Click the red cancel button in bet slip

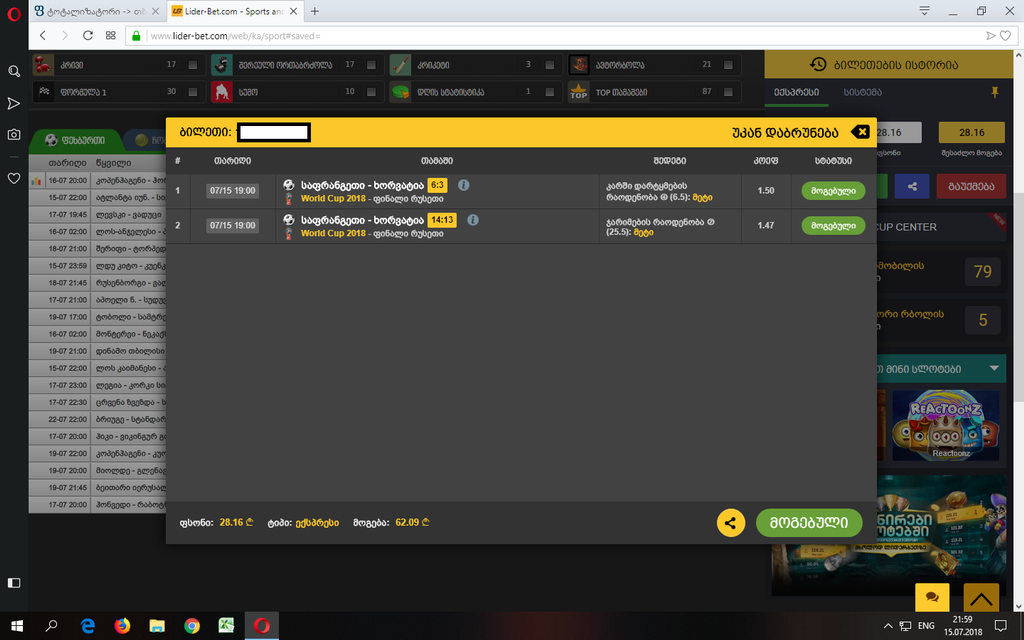point(971,186)
